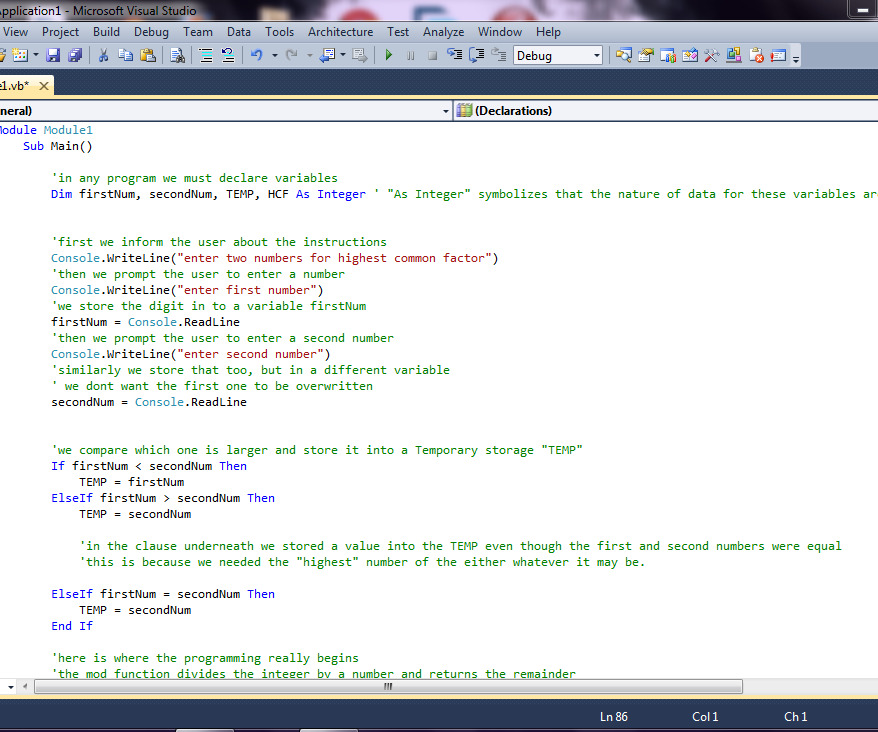This screenshot has width=878, height=732.
Task: Click the window with red exclamation icon
Action: (778, 55)
